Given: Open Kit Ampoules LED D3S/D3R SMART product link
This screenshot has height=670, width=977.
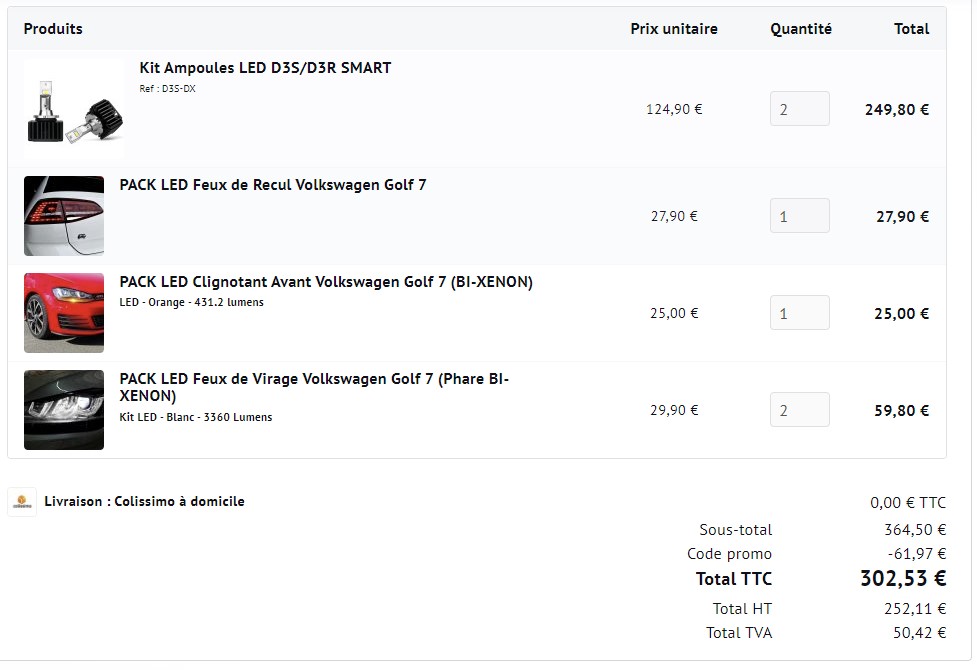Looking at the screenshot, I should tap(265, 68).
